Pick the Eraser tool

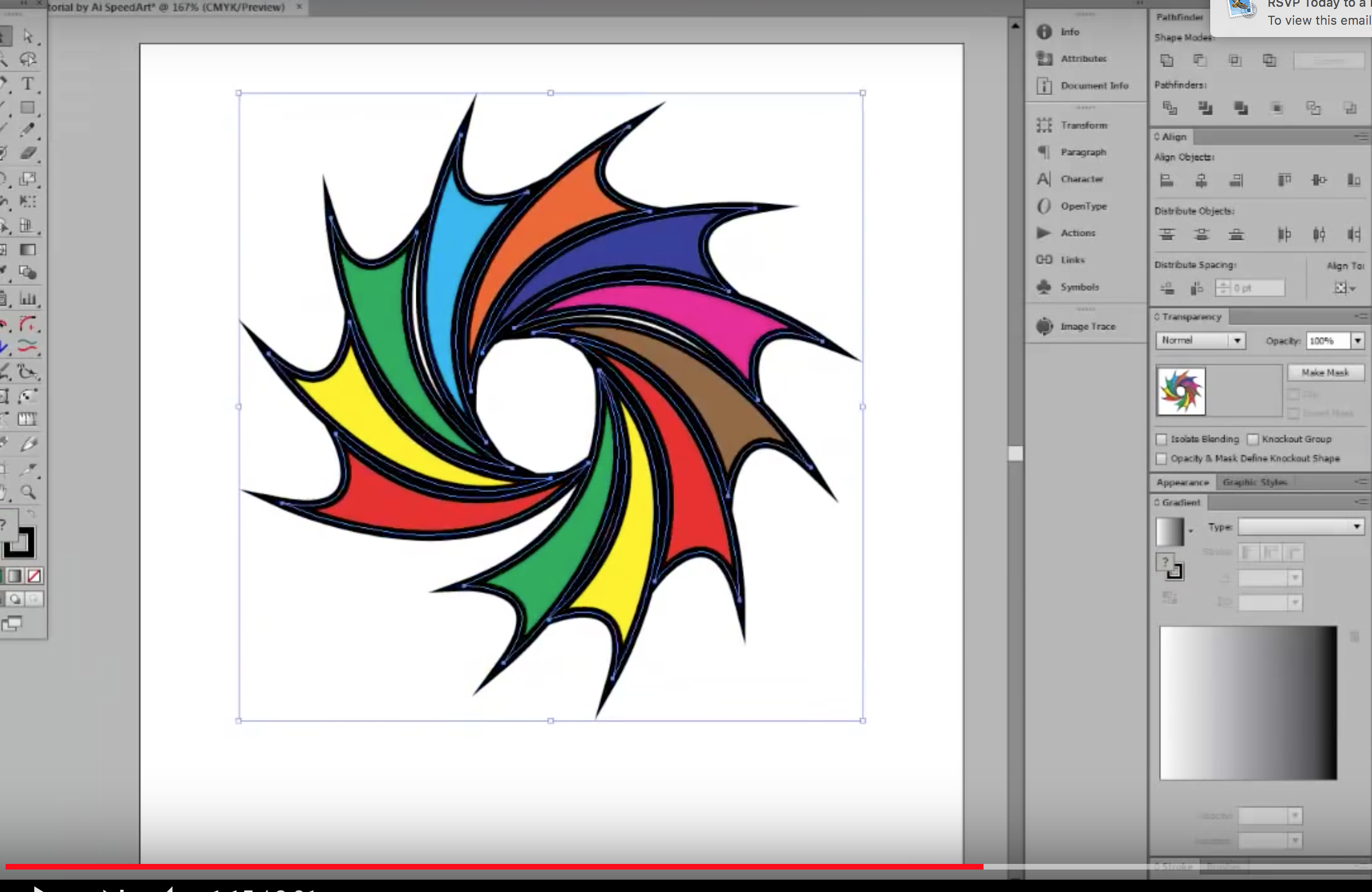click(x=27, y=153)
